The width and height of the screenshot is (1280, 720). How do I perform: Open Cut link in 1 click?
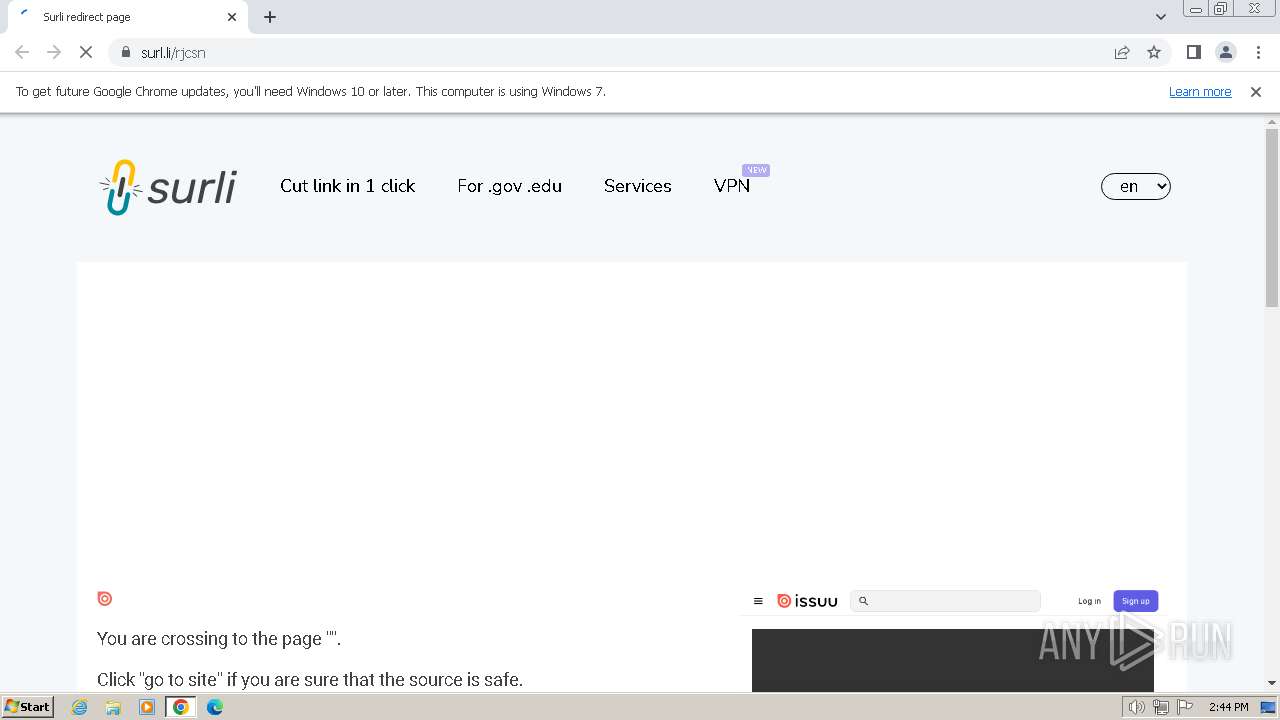pos(347,186)
